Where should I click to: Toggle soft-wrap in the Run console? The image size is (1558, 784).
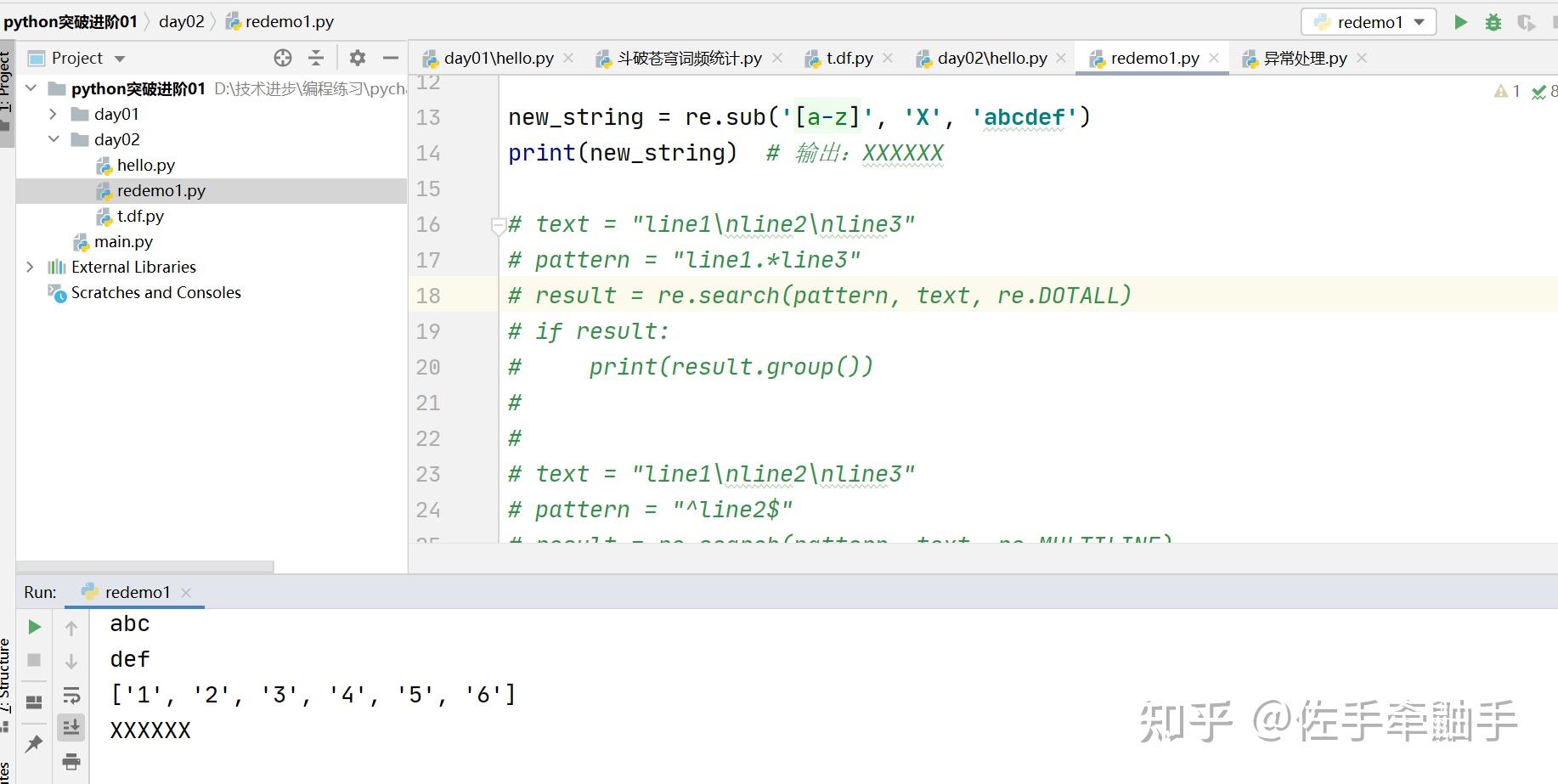[71, 696]
